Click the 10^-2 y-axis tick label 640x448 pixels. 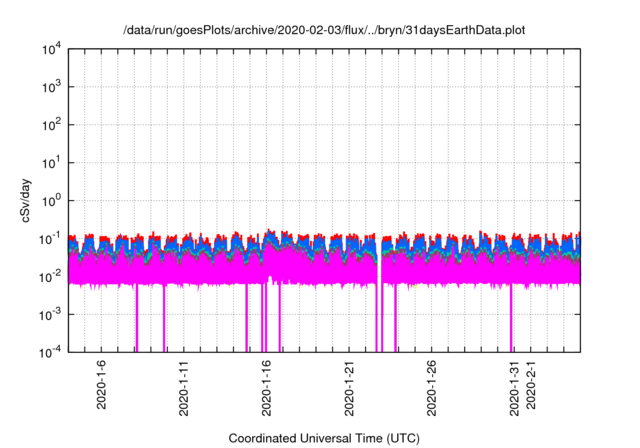[50, 277]
